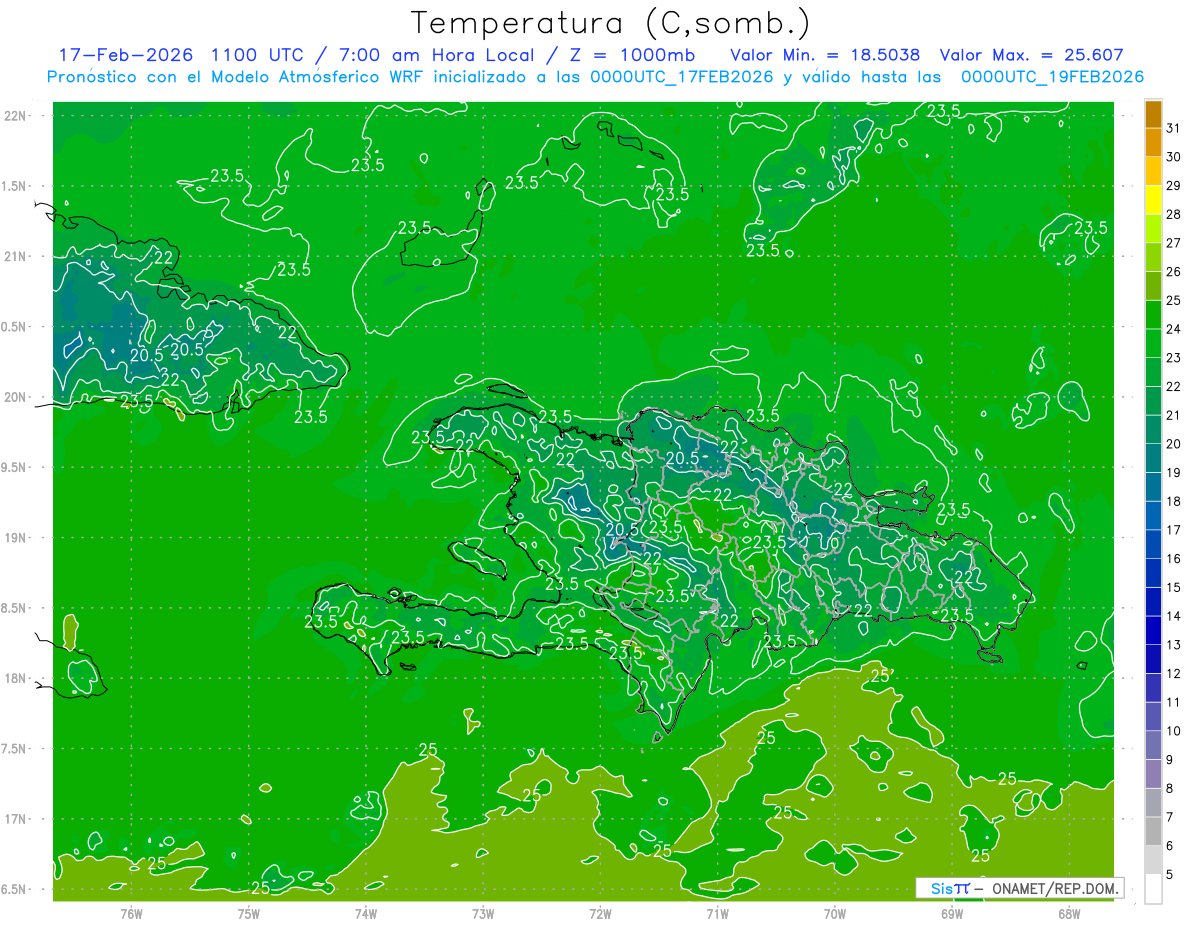Click the colorbar label "16"
The image size is (1200, 927).
coord(1174,559)
